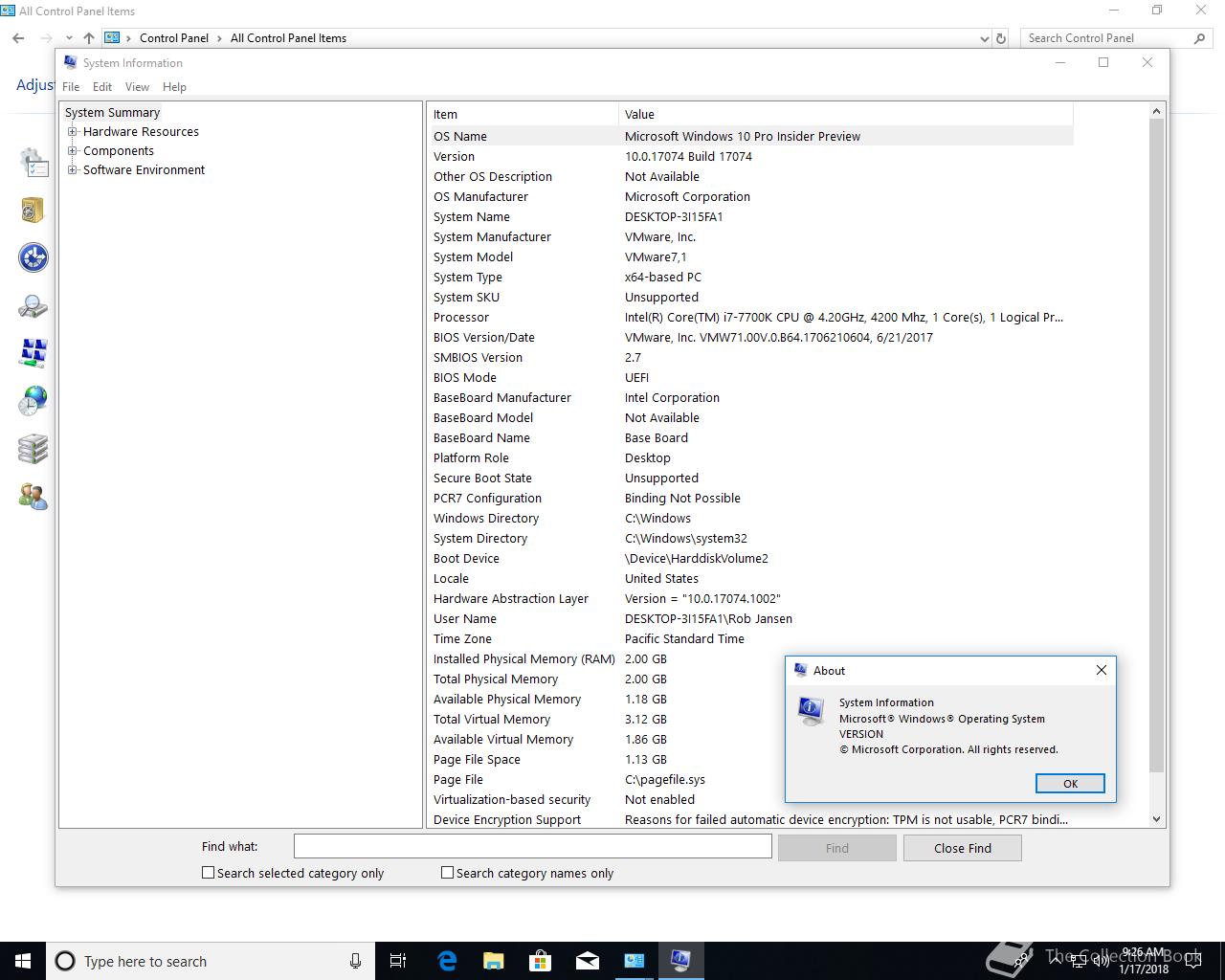The image size is (1225, 980).
Task: Click All Control Panel Items breadcrumb
Action: click(288, 38)
